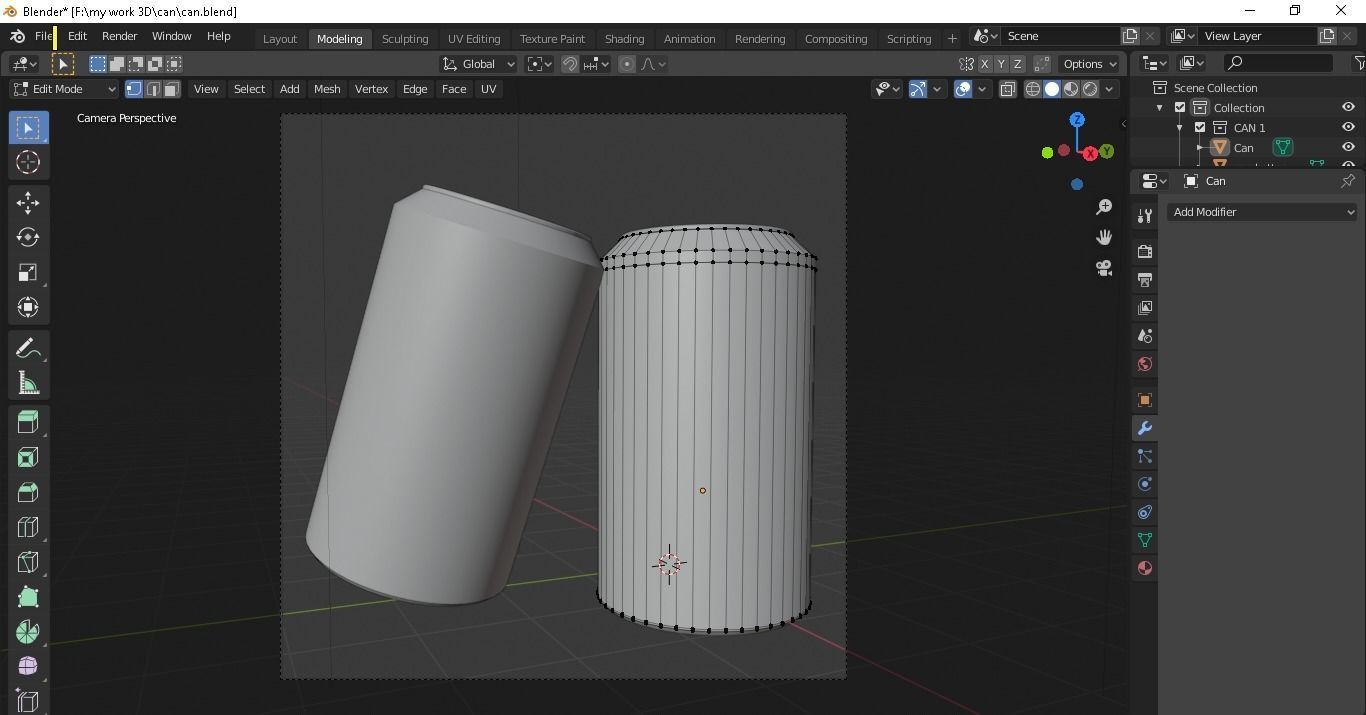The height and width of the screenshot is (715, 1366).
Task: Pin the Can properties context
Action: (1347, 181)
